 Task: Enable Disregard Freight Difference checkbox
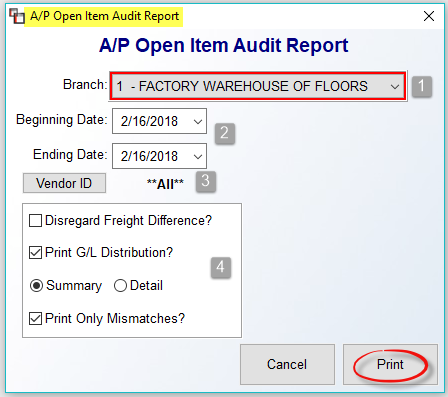click(35, 221)
